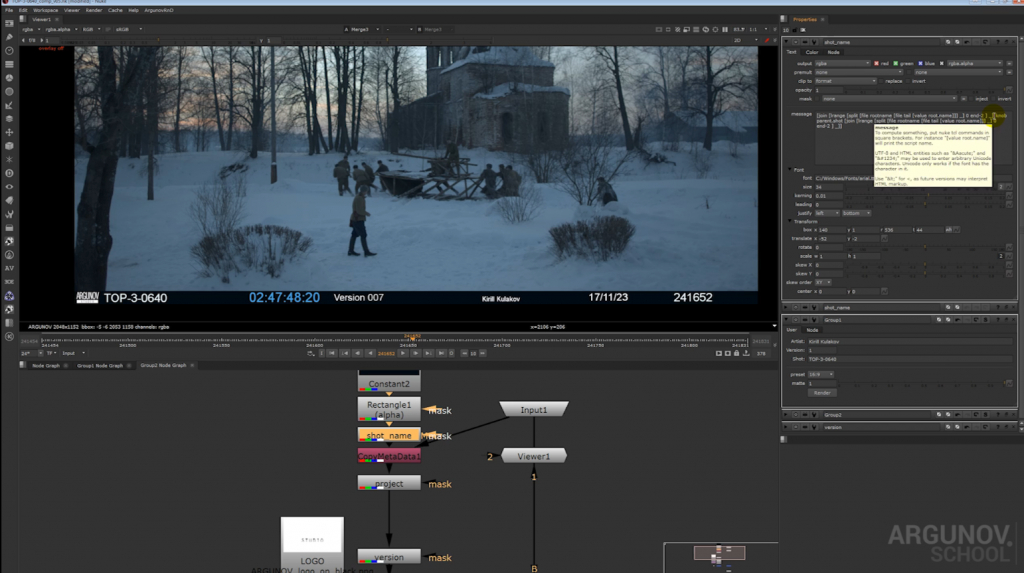Open the Render menu

pos(93,10)
